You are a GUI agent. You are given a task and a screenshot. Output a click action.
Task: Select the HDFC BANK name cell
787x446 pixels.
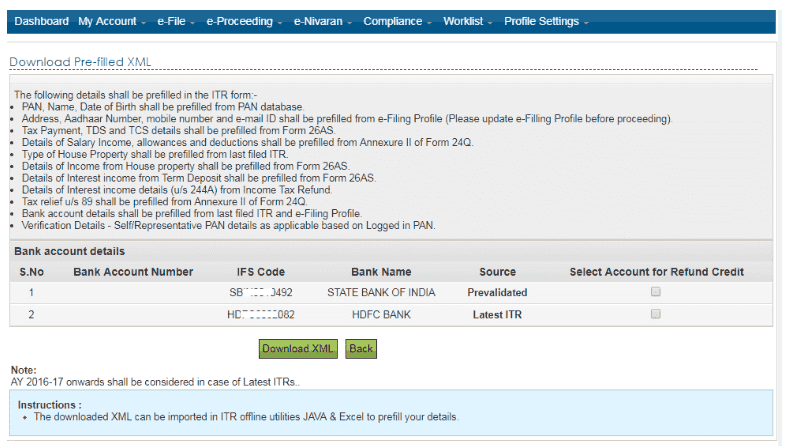tap(381, 315)
